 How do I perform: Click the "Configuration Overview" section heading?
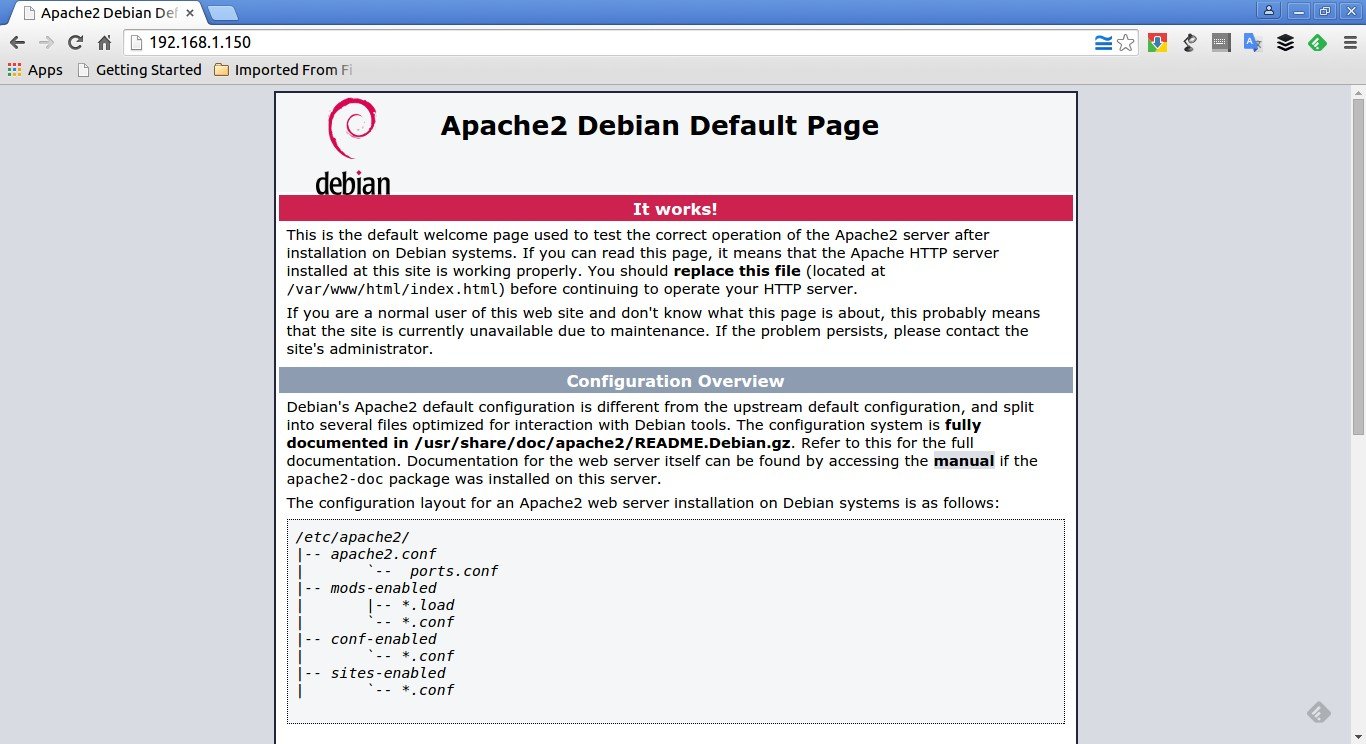(675, 381)
